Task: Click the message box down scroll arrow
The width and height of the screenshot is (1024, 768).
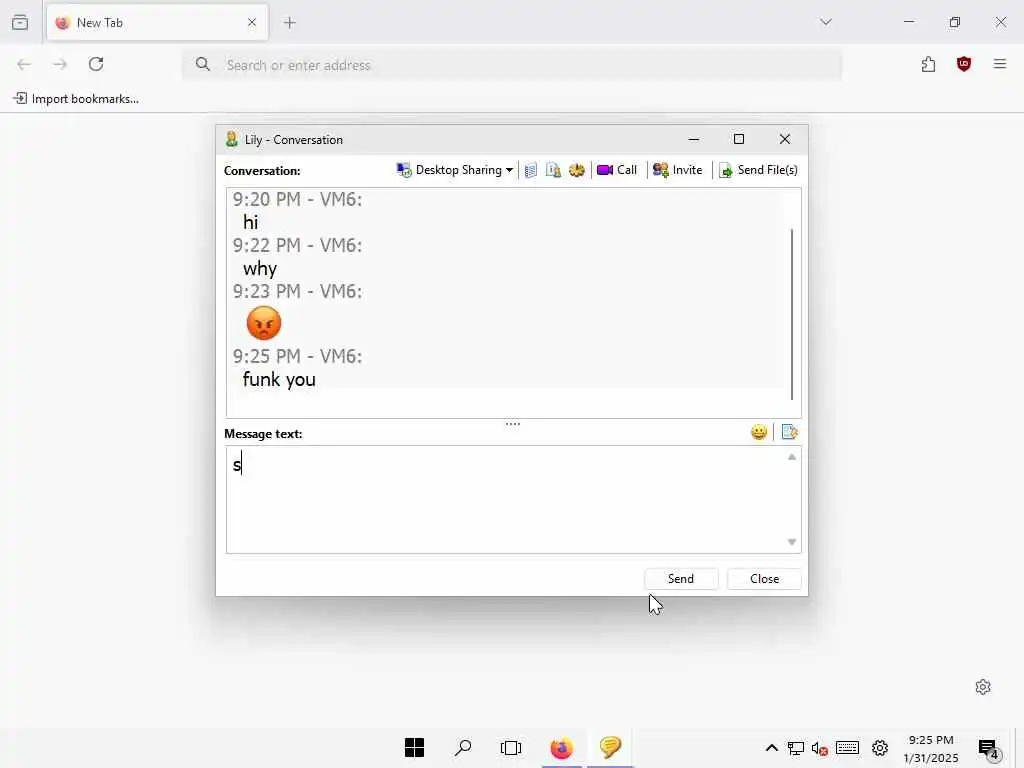Action: [792, 542]
